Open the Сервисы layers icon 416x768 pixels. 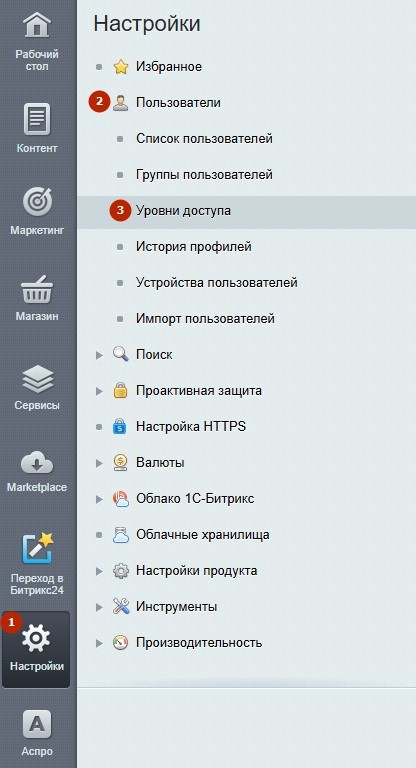click(x=37, y=379)
